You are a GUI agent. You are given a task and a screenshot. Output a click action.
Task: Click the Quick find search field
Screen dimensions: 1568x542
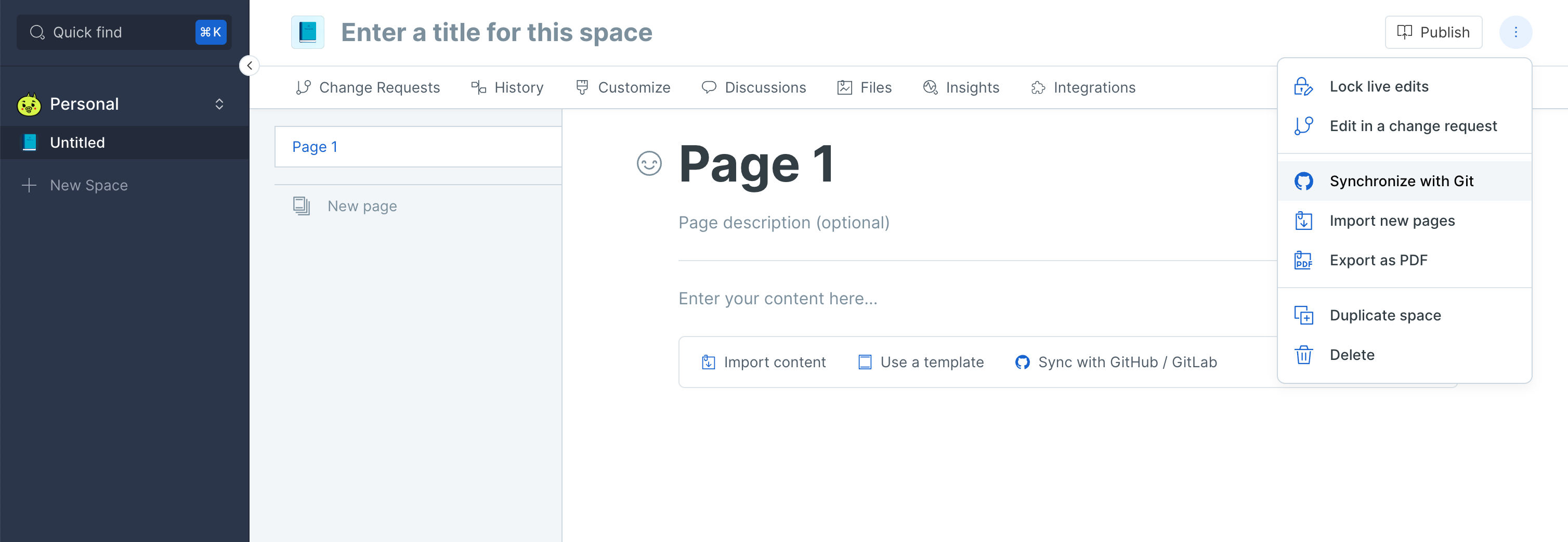click(x=124, y=32)
